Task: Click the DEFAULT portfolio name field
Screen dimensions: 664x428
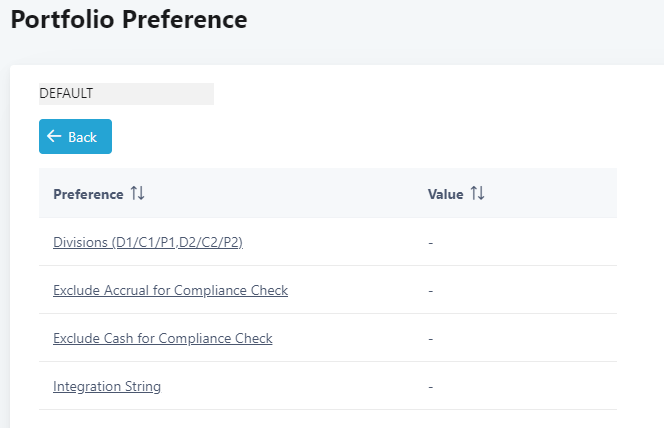Action: (126, 93)
